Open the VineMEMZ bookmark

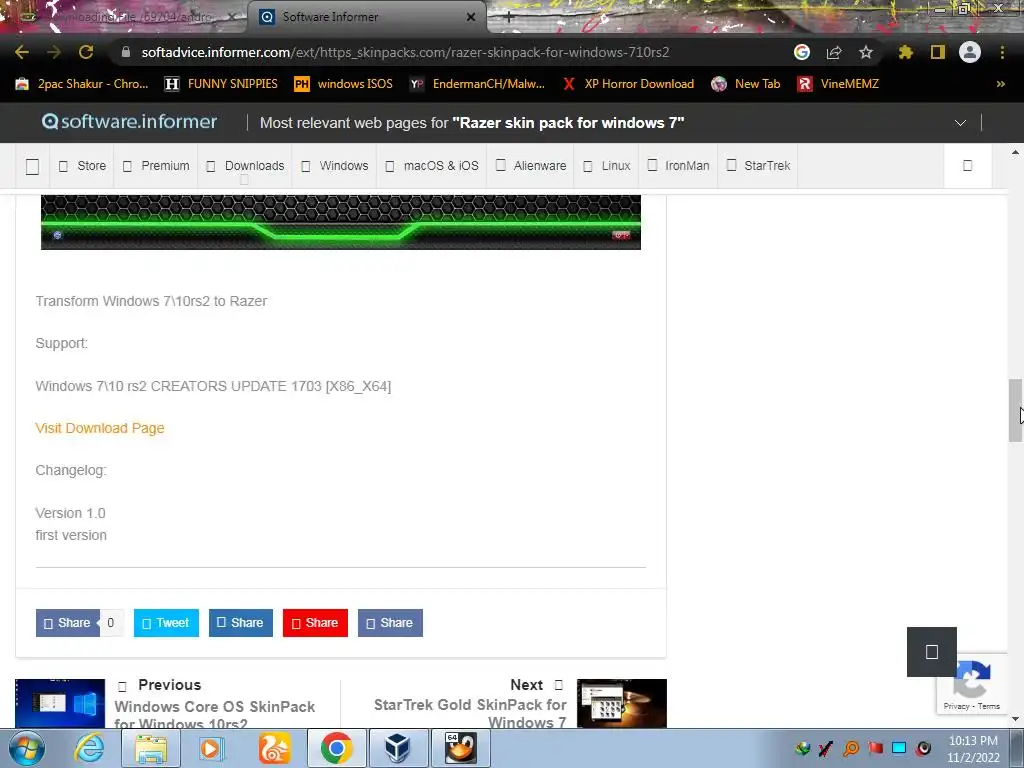click(839, 84)
